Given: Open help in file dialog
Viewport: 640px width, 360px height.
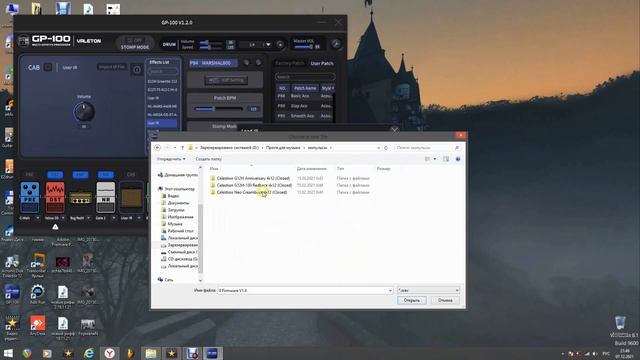Looking at the screenshot, I should [458, 159].
